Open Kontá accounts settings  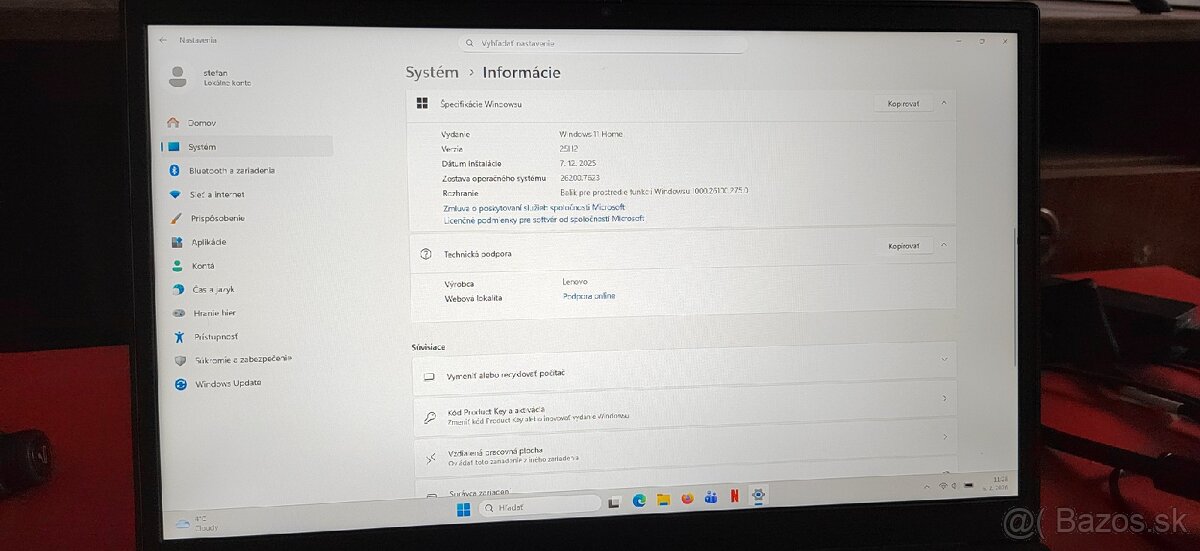247,266
